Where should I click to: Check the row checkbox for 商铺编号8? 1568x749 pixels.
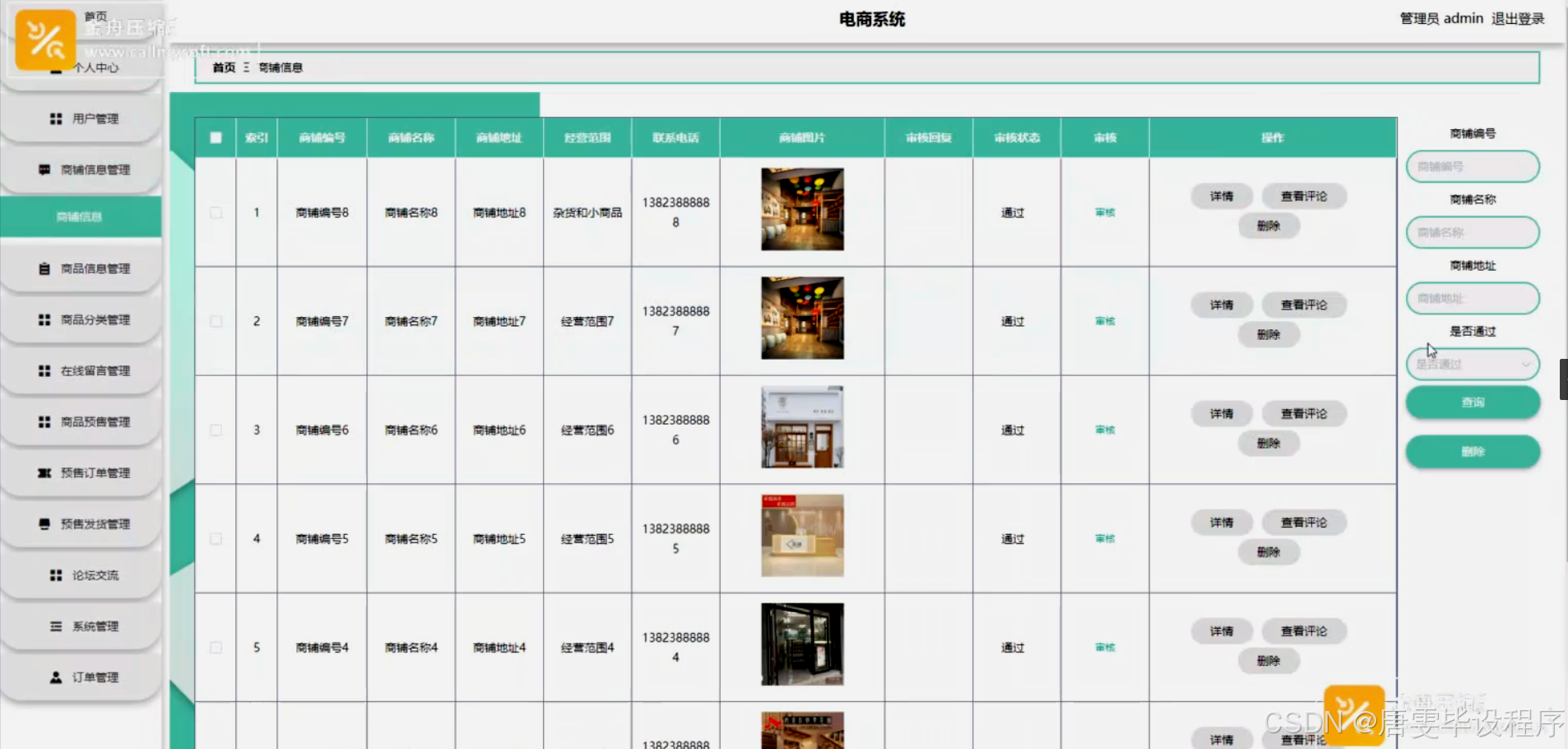[216, 212]
